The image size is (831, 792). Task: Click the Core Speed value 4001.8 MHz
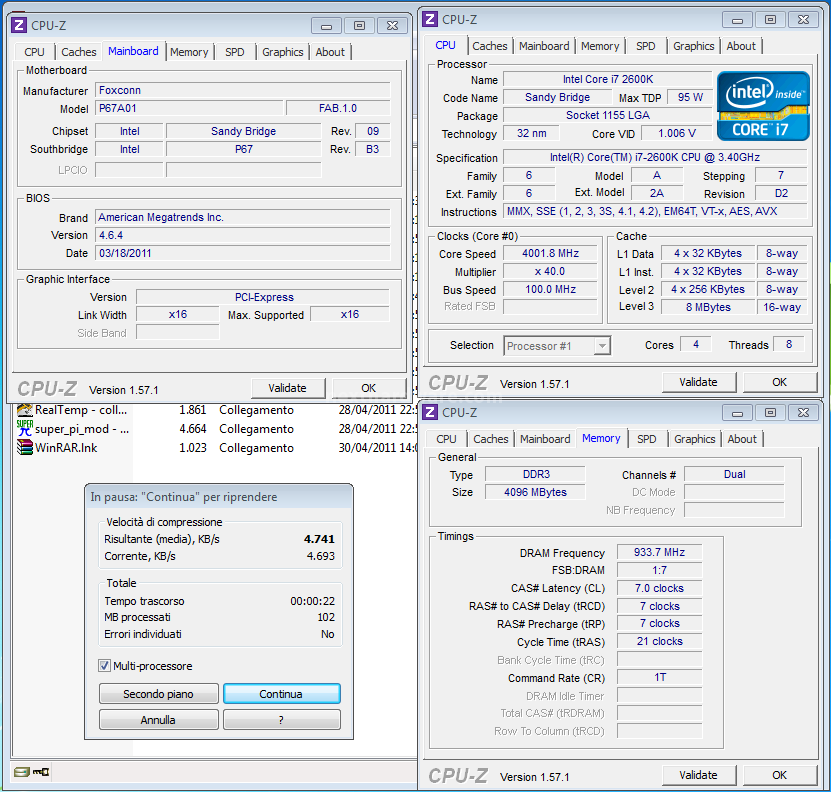click(551, 253)
